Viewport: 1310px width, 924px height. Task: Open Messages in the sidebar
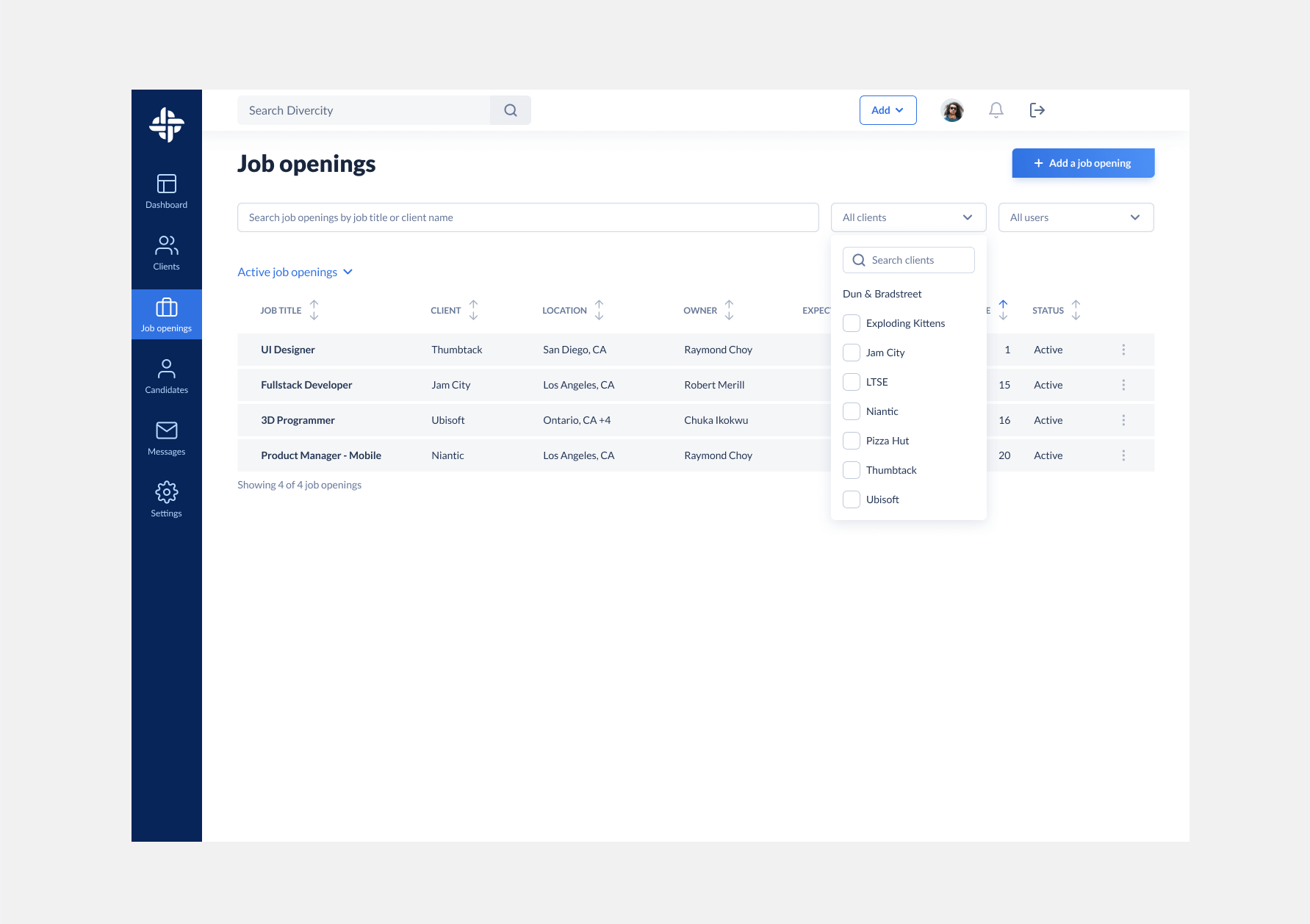point(167,438)
